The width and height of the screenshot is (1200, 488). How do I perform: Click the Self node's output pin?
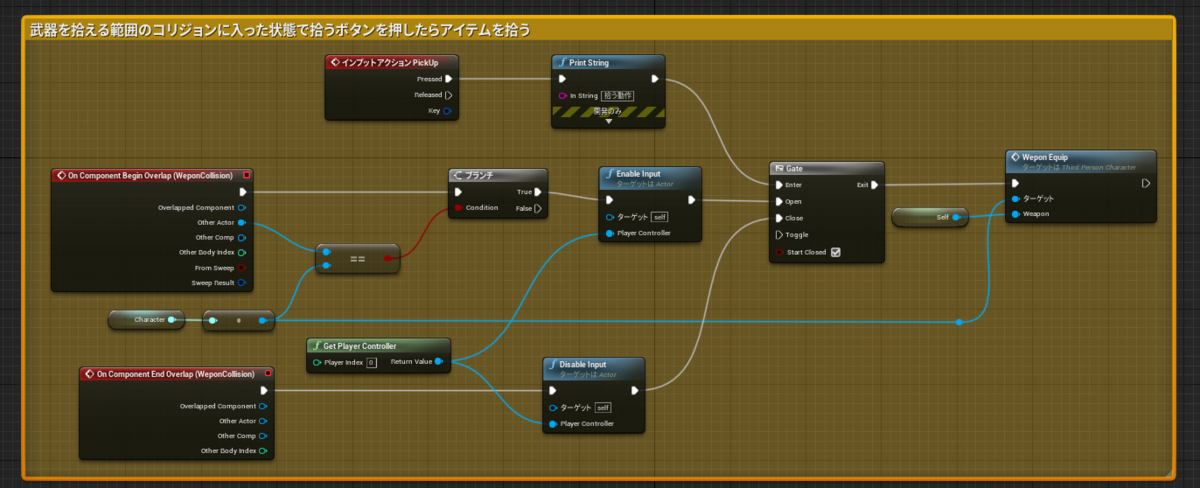pos(956,216)
